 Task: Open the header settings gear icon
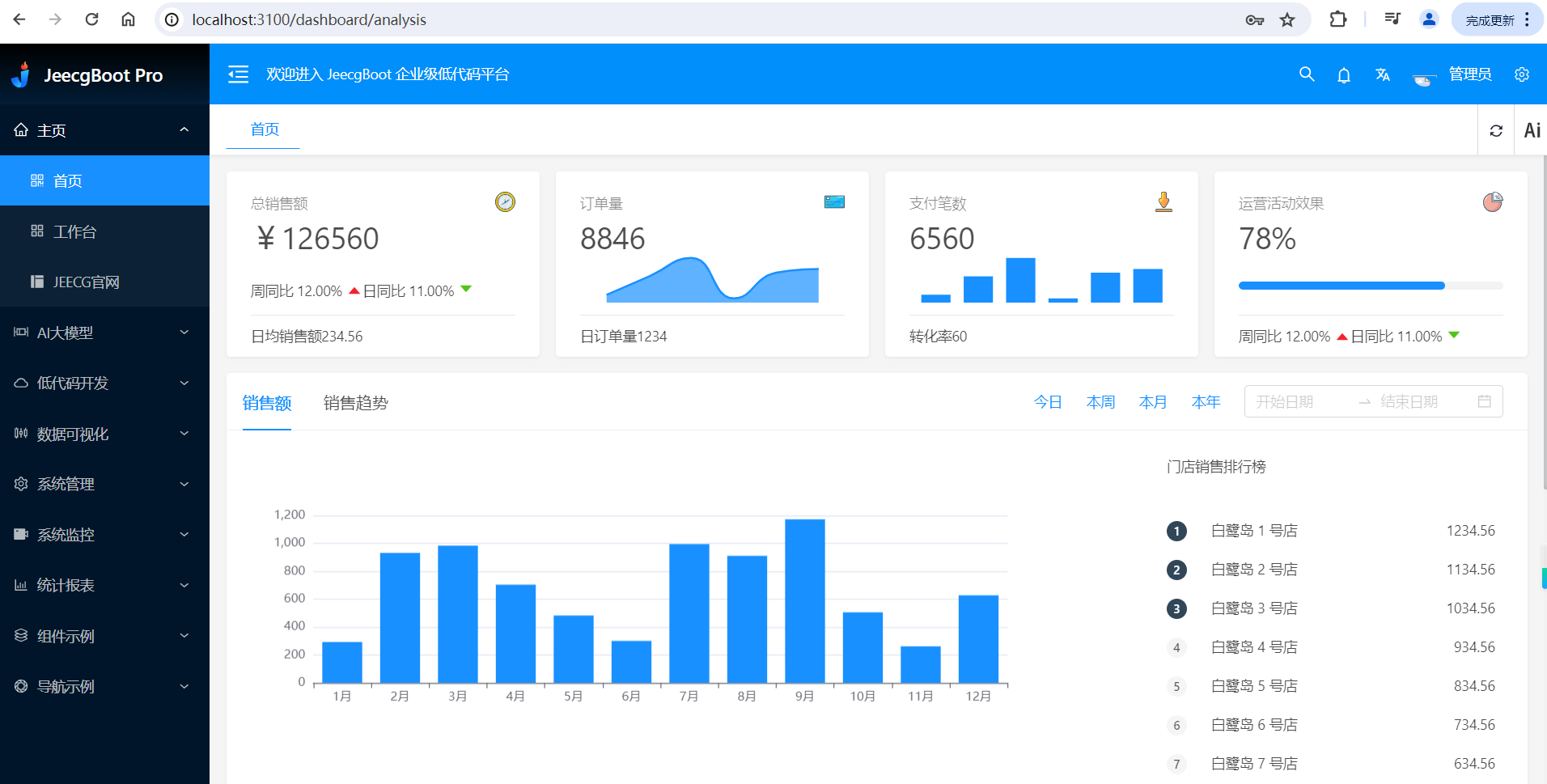click(x=1522, y=74)
